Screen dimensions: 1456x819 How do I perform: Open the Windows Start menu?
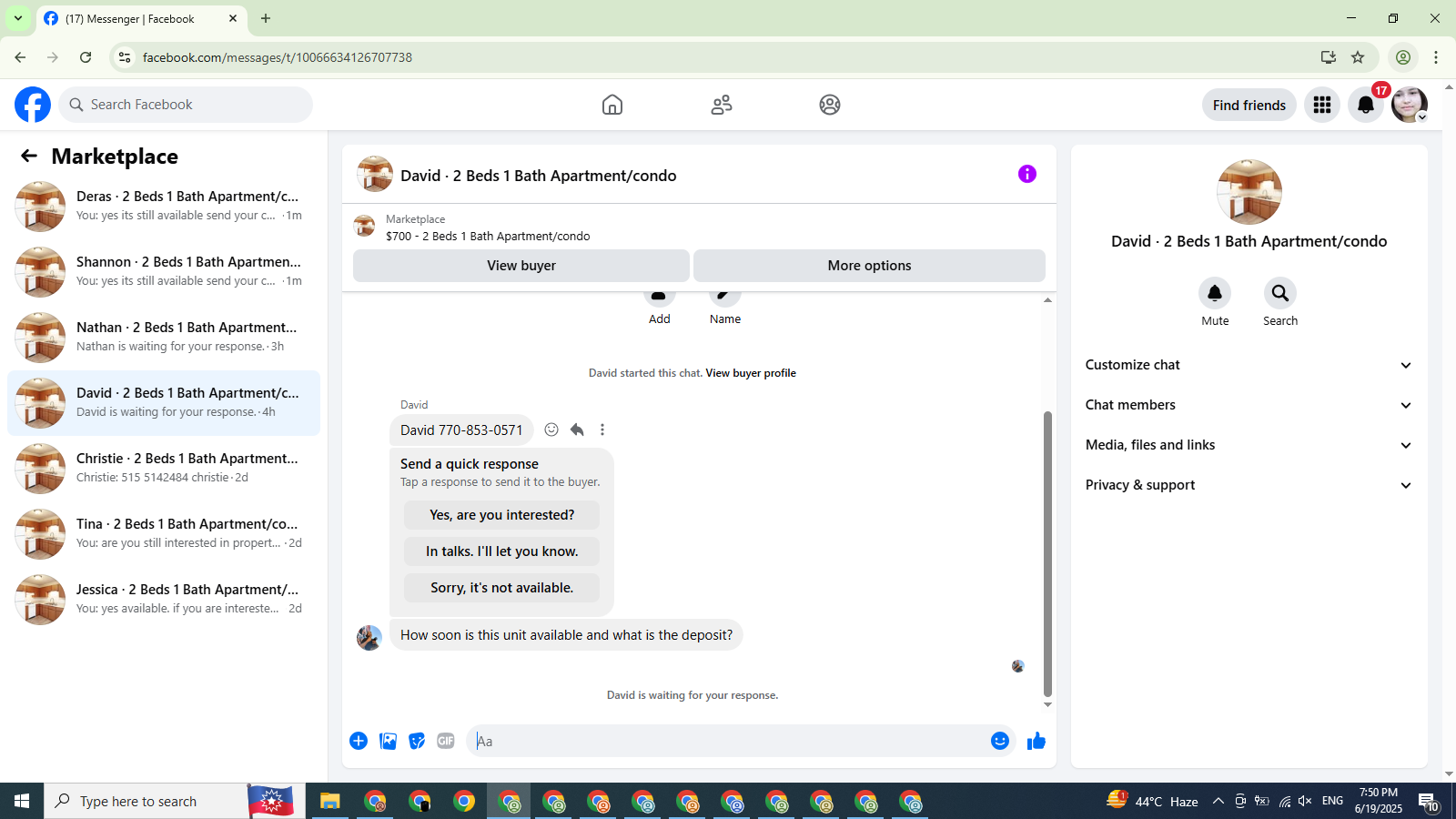[22, 801]
